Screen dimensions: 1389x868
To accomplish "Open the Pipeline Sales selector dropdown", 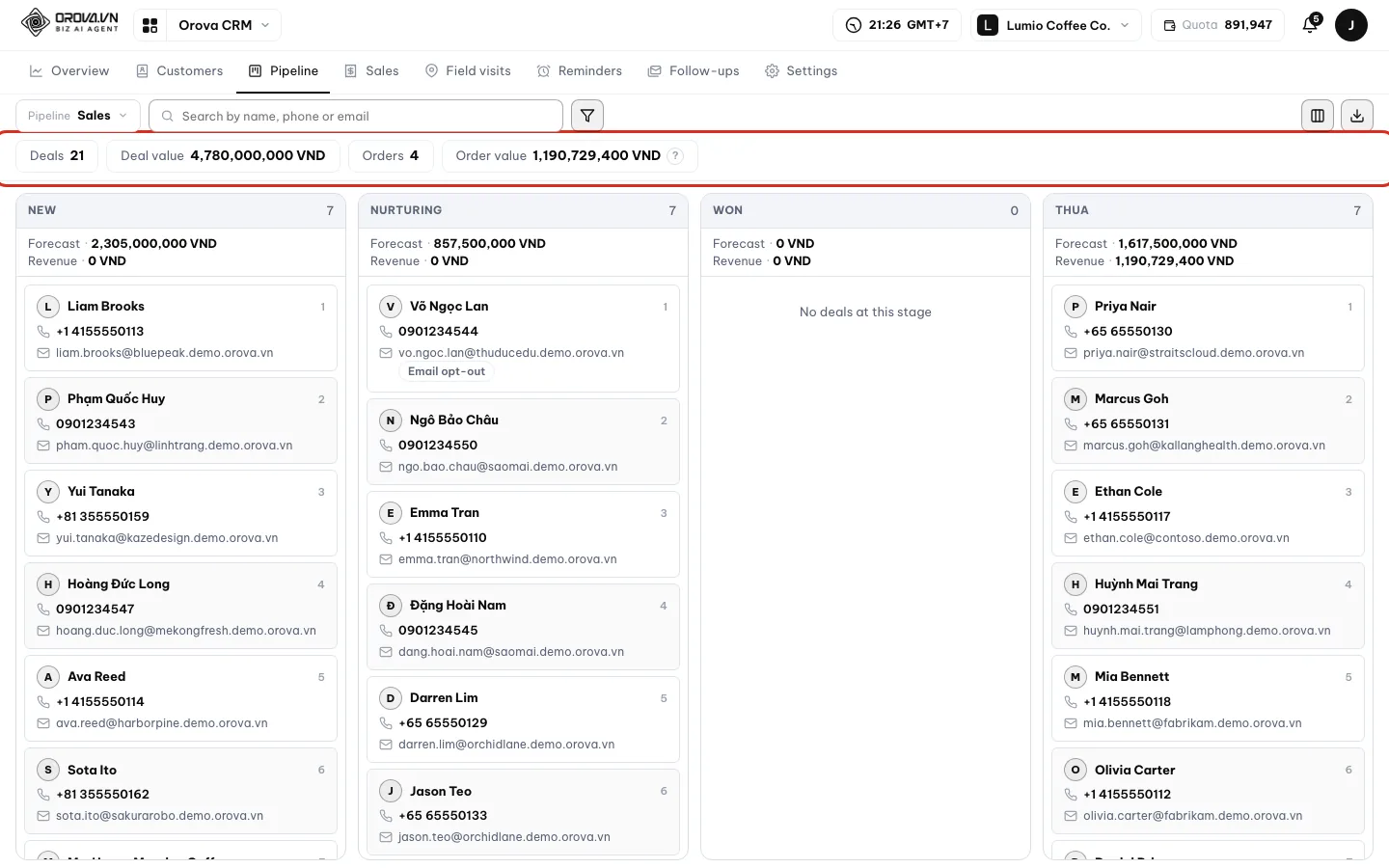I will [78, 116].
